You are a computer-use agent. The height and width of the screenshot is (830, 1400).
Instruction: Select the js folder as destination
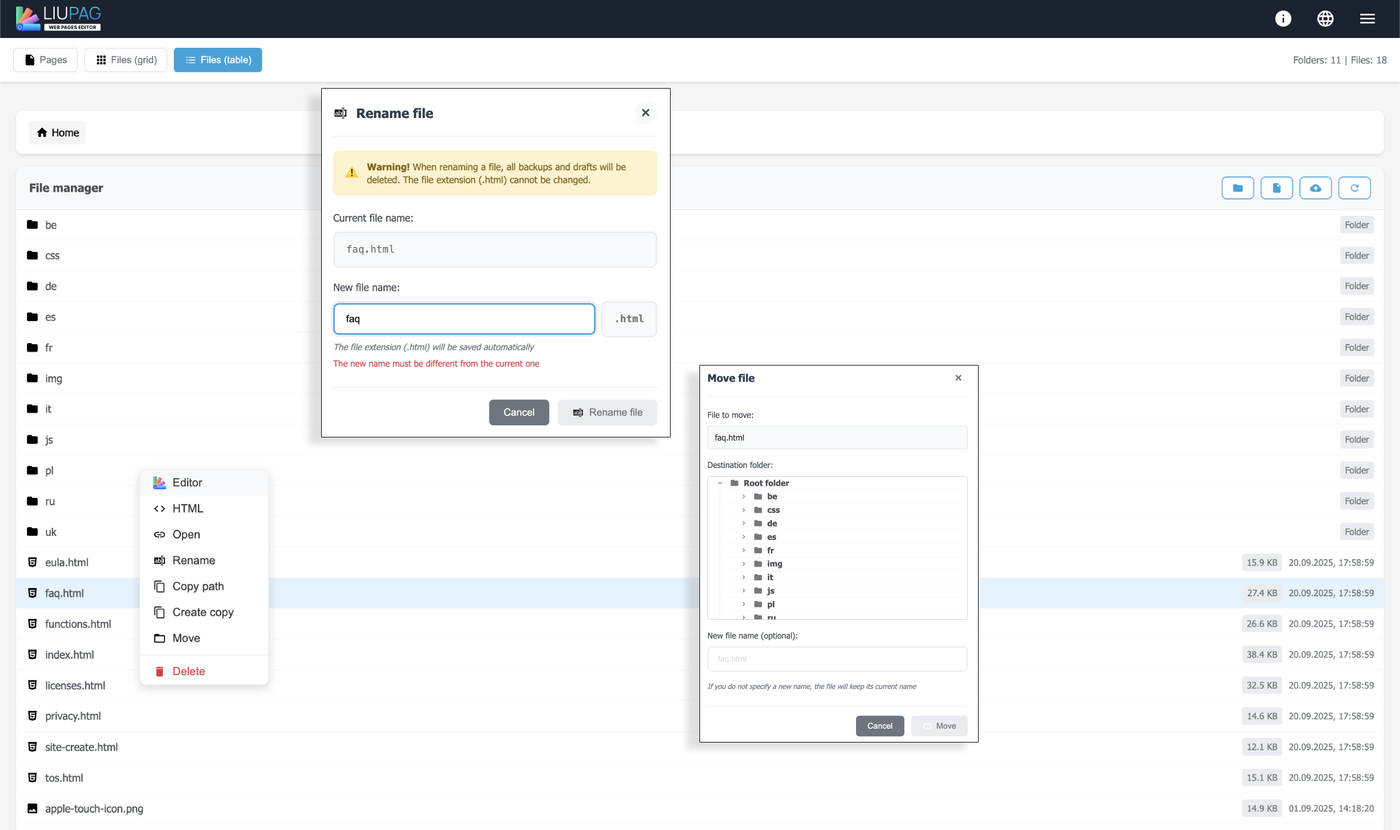click(x=770, y=591)
